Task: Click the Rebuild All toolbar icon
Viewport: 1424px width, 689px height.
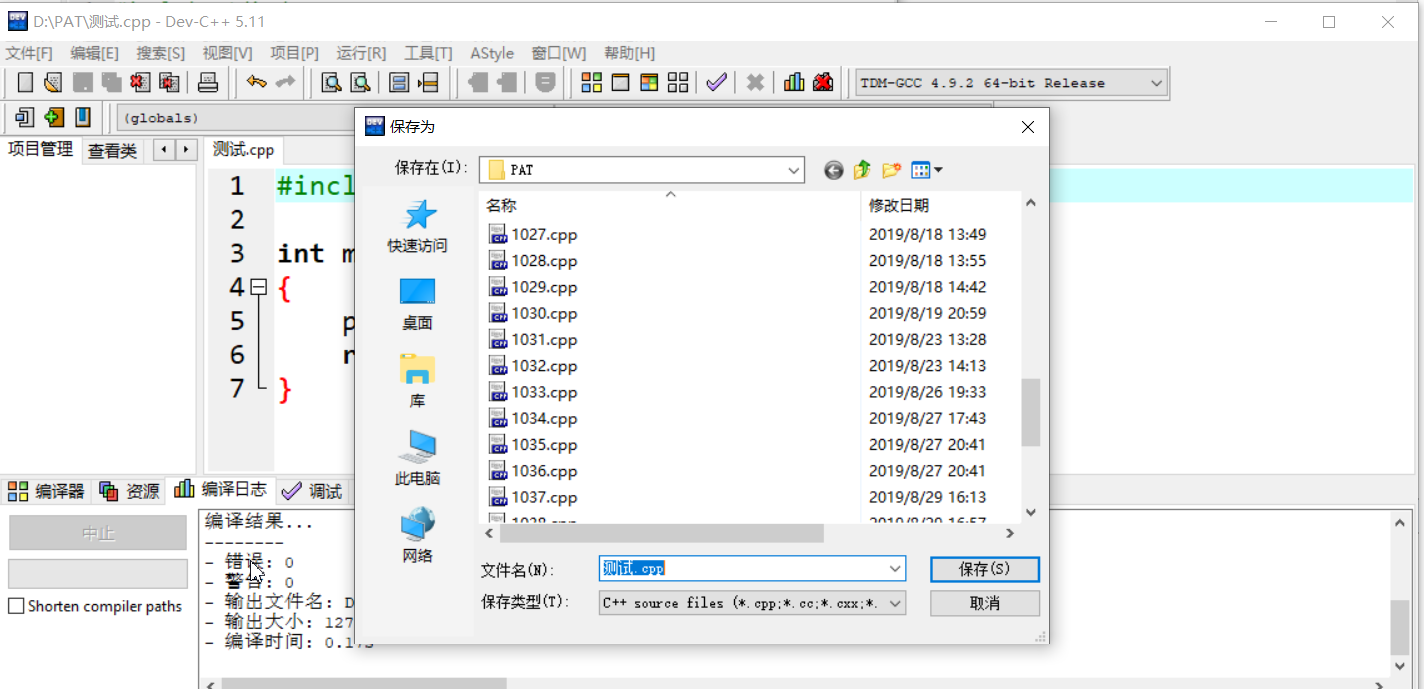Action: (678, 82)
